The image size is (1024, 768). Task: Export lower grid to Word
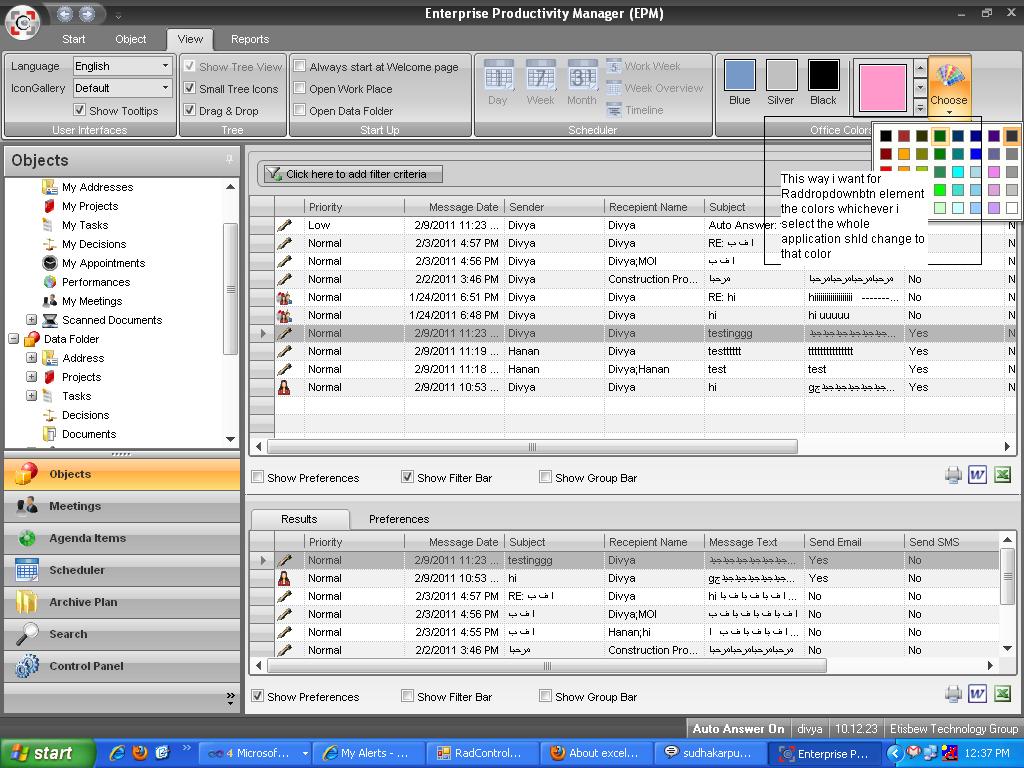(977, 694)
